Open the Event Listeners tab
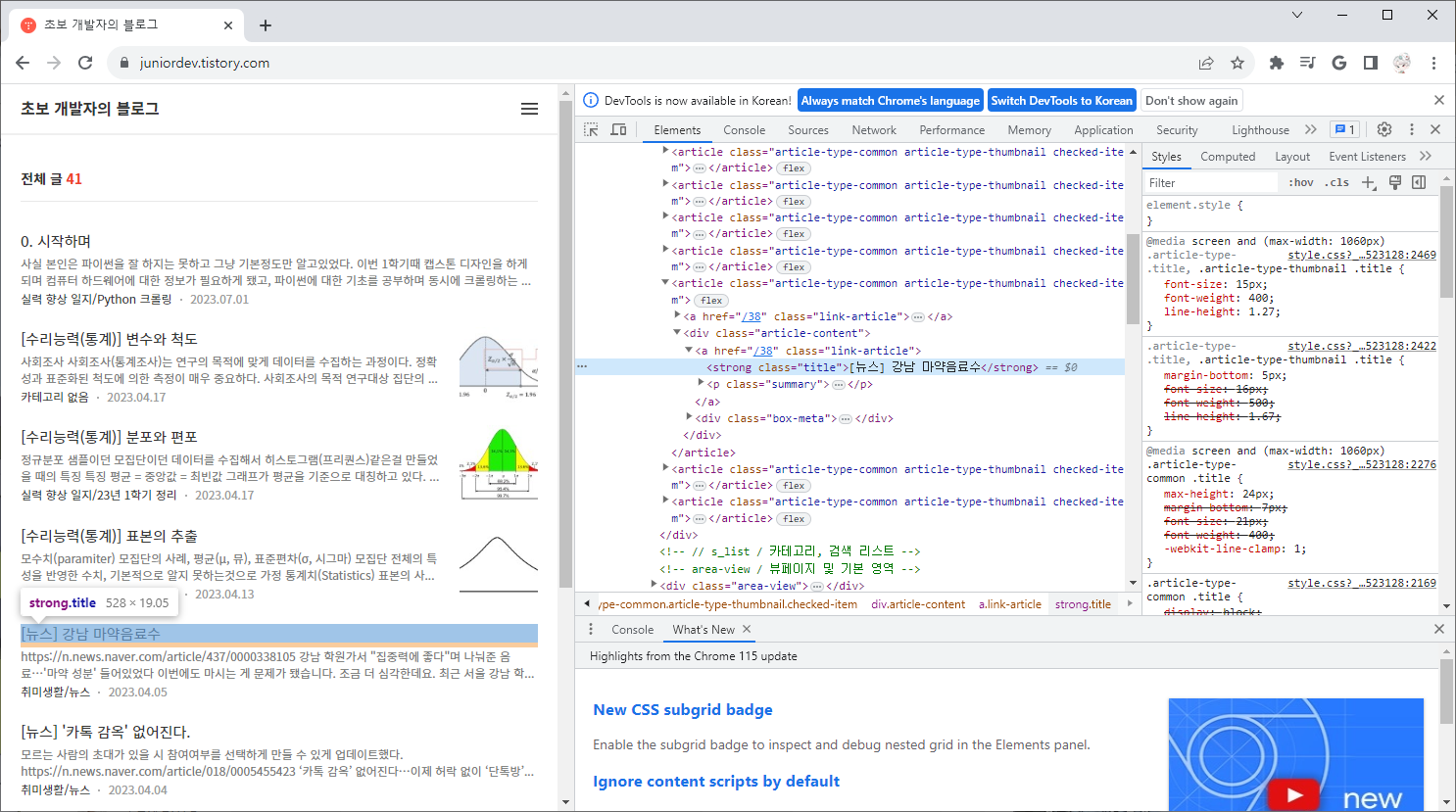Viewport: 1456px width, 812px height. click(x=1367, y=157)
